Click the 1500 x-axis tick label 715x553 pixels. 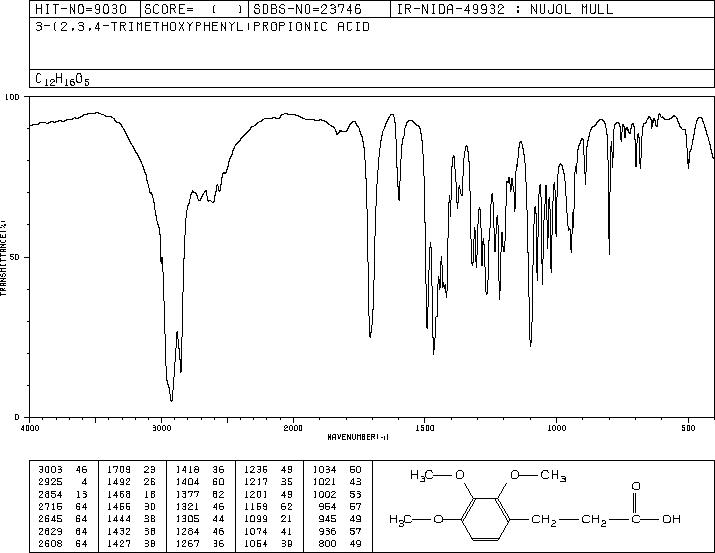click(425, 428)
